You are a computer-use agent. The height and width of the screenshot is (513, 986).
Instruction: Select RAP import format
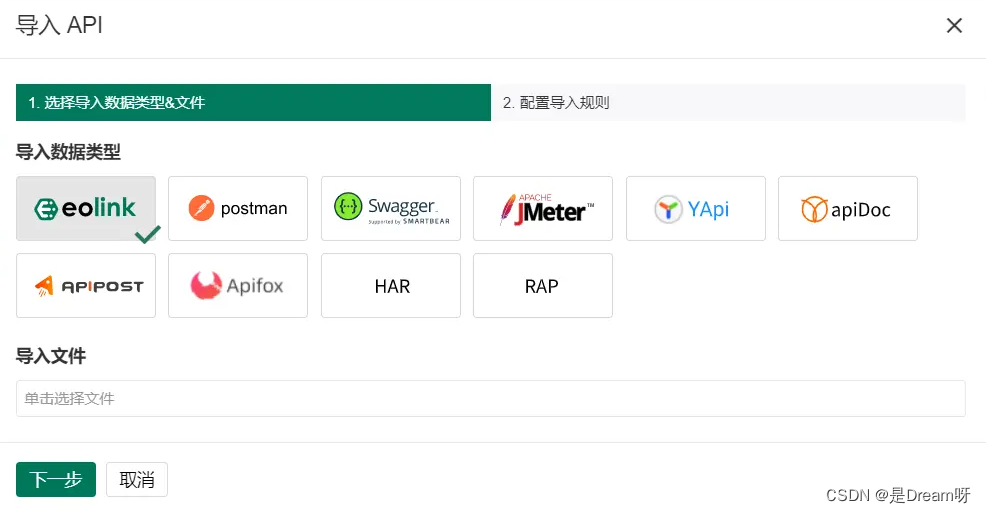coord(543,286)
